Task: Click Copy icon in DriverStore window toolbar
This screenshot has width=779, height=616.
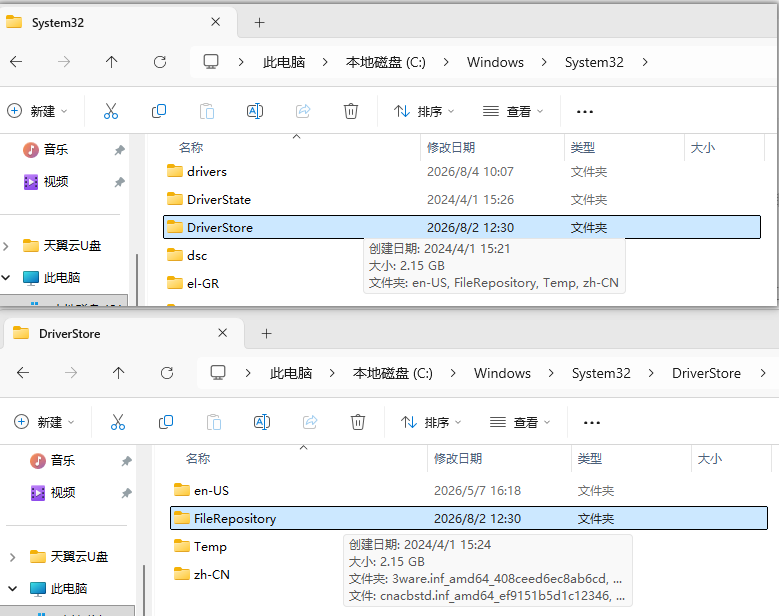Action: coord(165,422)
